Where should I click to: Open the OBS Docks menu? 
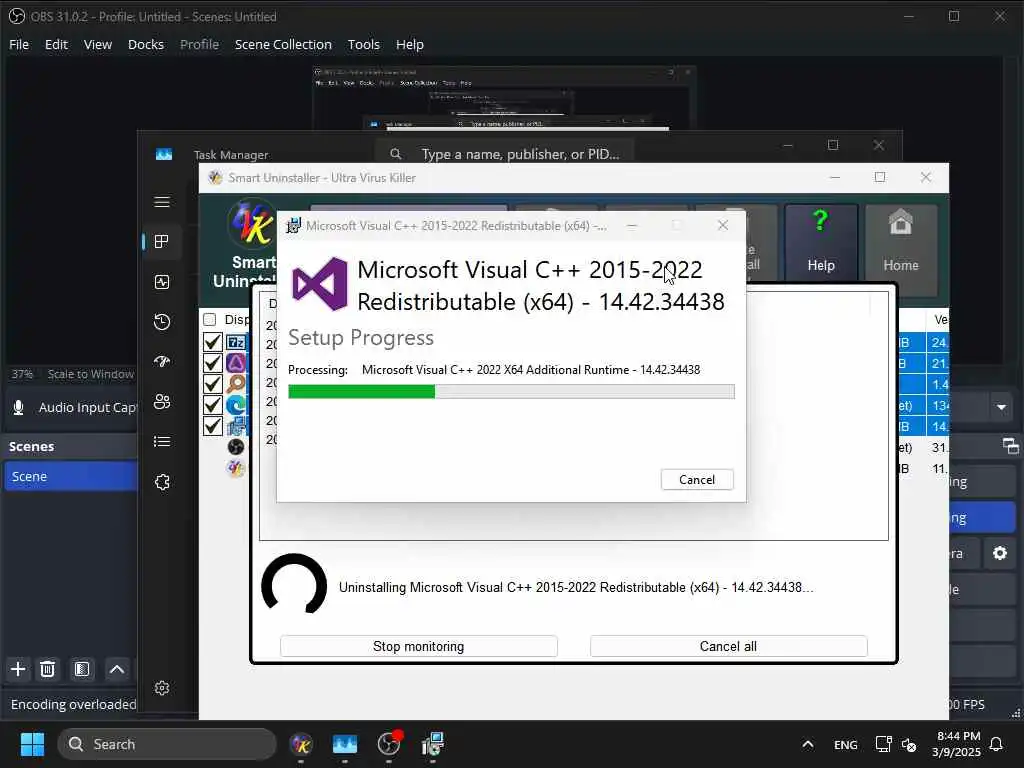point(146,44)
